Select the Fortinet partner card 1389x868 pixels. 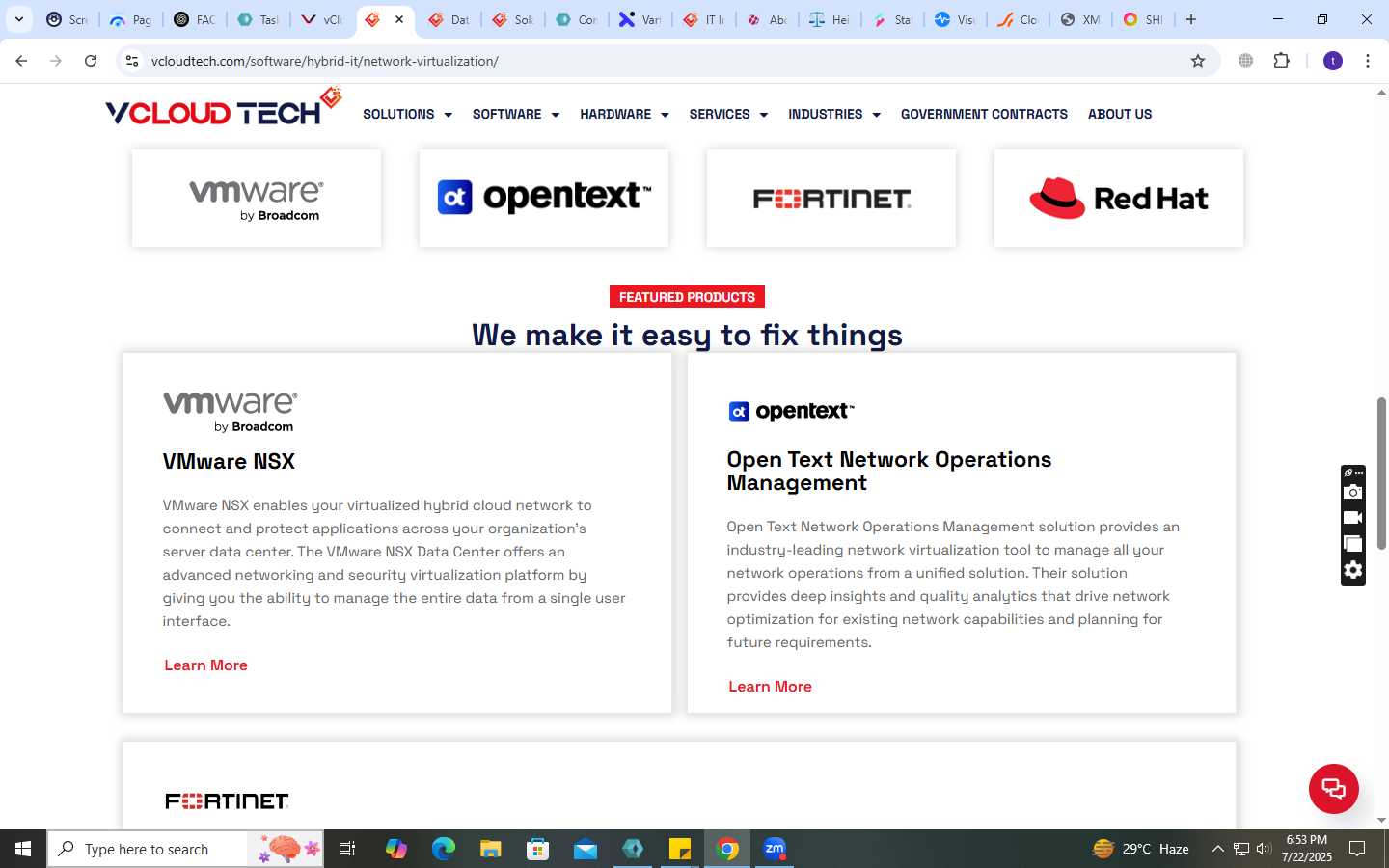831,199
